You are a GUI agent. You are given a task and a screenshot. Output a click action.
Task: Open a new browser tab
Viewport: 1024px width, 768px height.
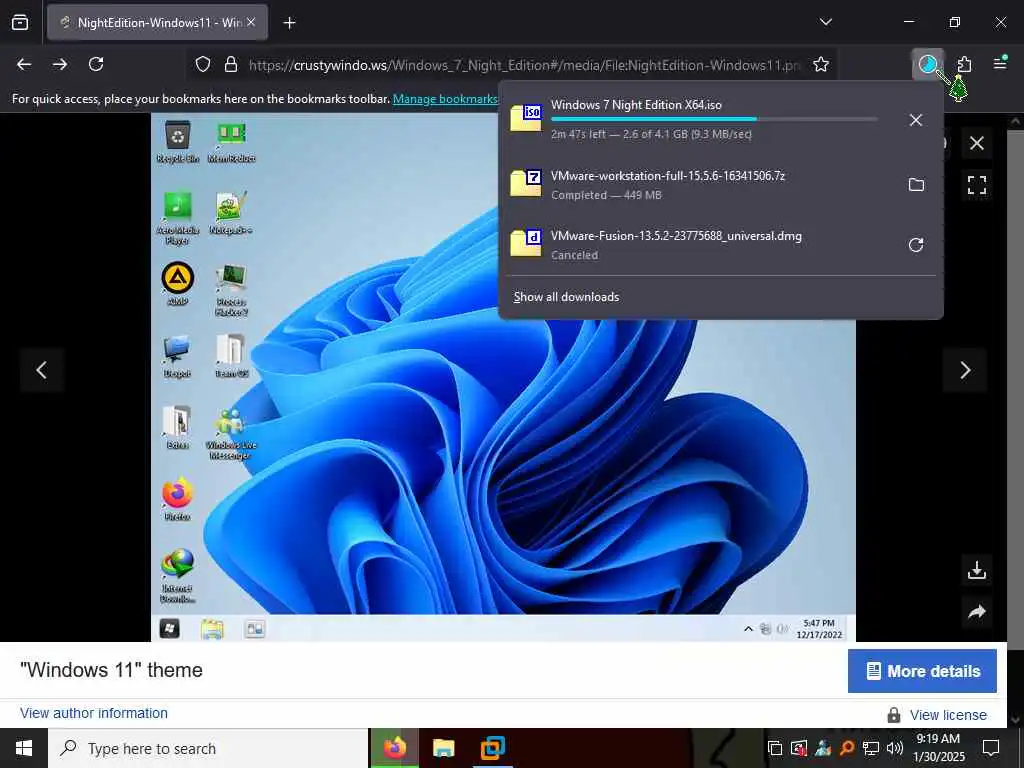coord(289,23)
